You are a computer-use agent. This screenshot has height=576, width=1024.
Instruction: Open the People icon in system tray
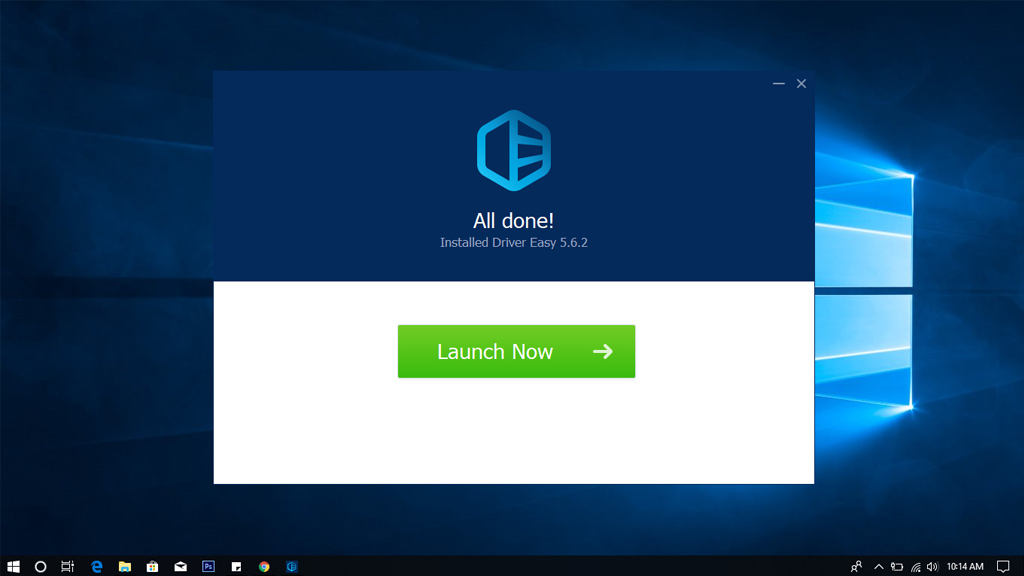pos(856,566)
